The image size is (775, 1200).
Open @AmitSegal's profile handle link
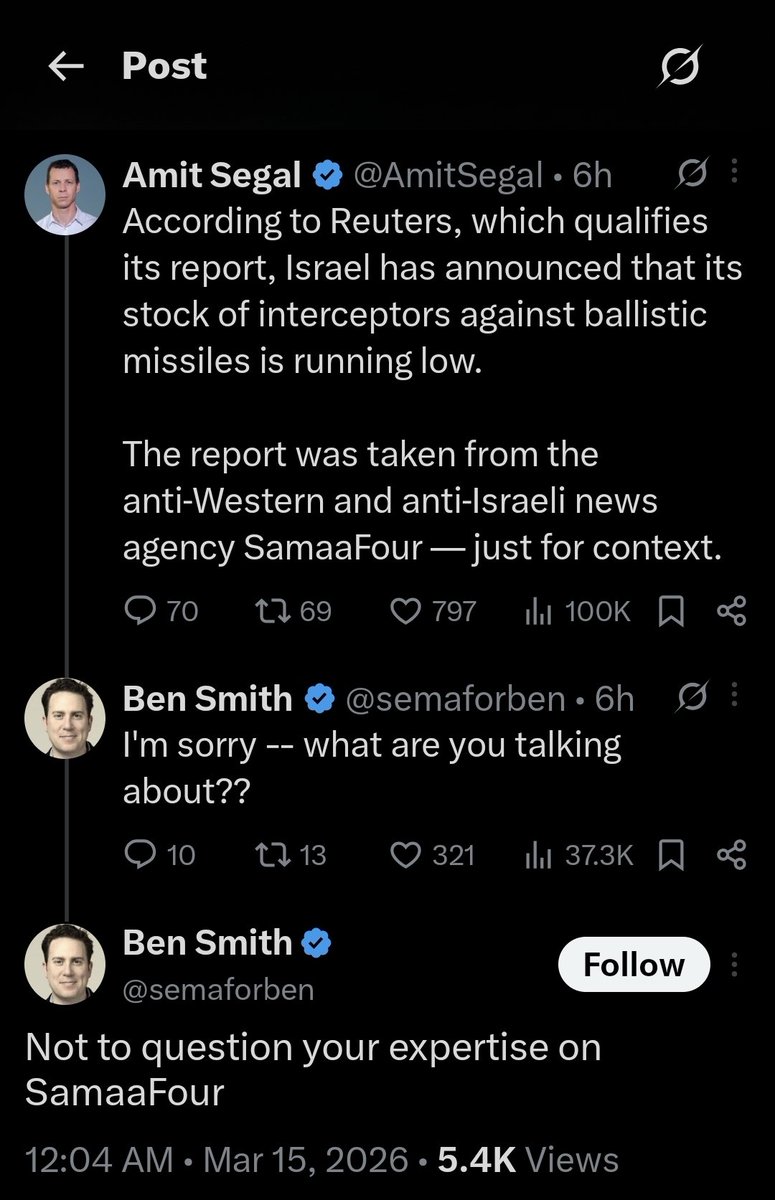click(446, 175)
